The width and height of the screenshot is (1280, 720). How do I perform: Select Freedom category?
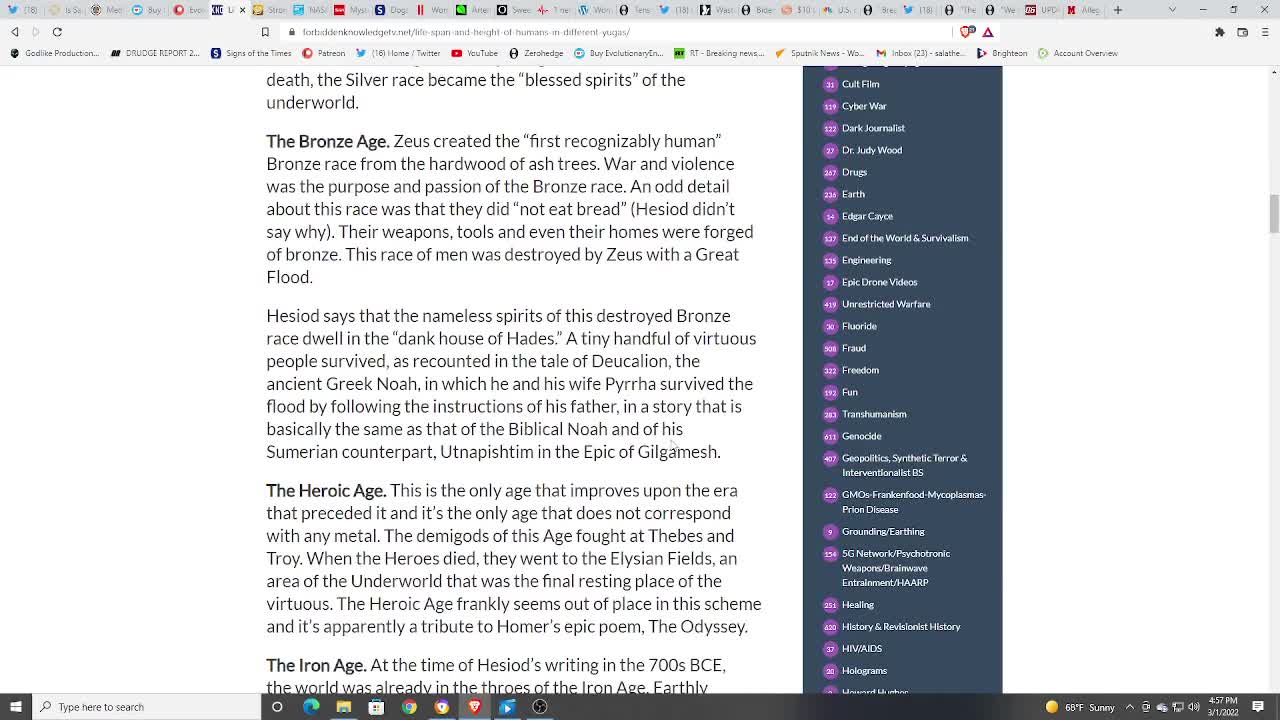[x=860, y=370]
